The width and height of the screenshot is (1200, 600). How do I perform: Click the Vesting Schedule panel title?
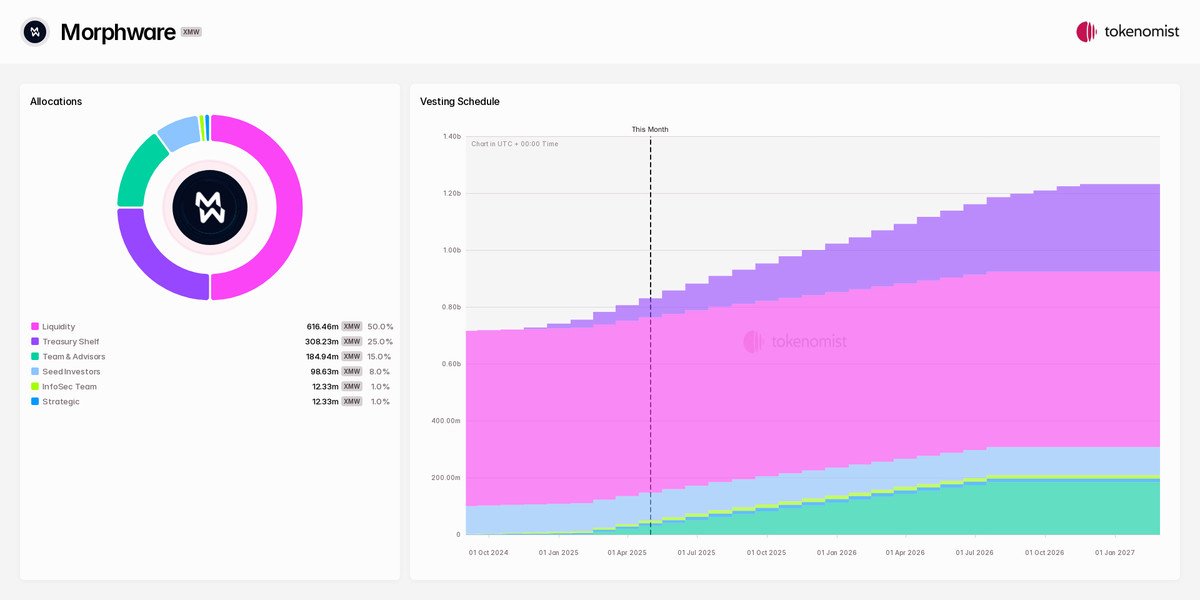pyautogui.click(x=460, y=102)
